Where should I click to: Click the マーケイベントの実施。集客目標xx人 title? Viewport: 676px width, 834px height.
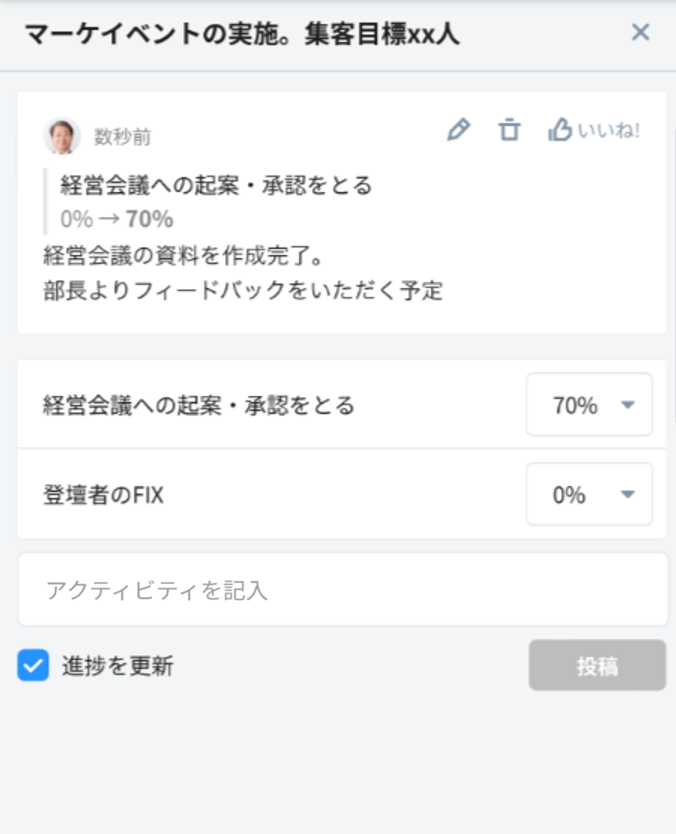(241, 34)
